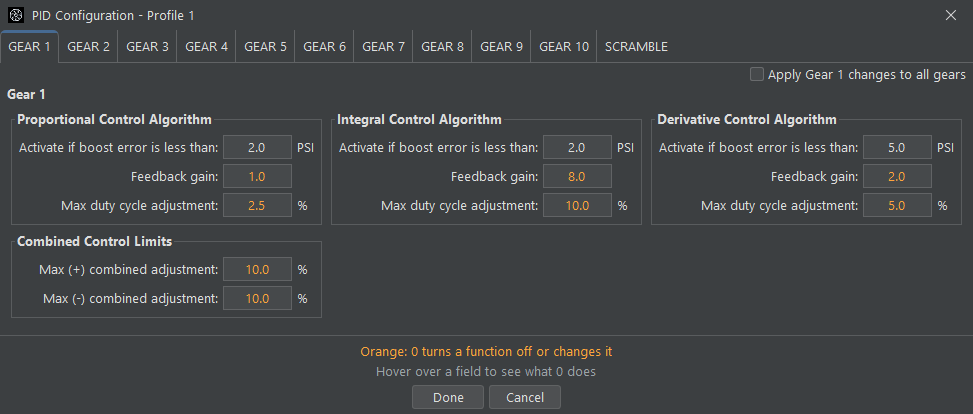Click Max (+) combined adjustment field
This screenshot has height=414, width=973.
pyautogui.click(x=257, y=269)
